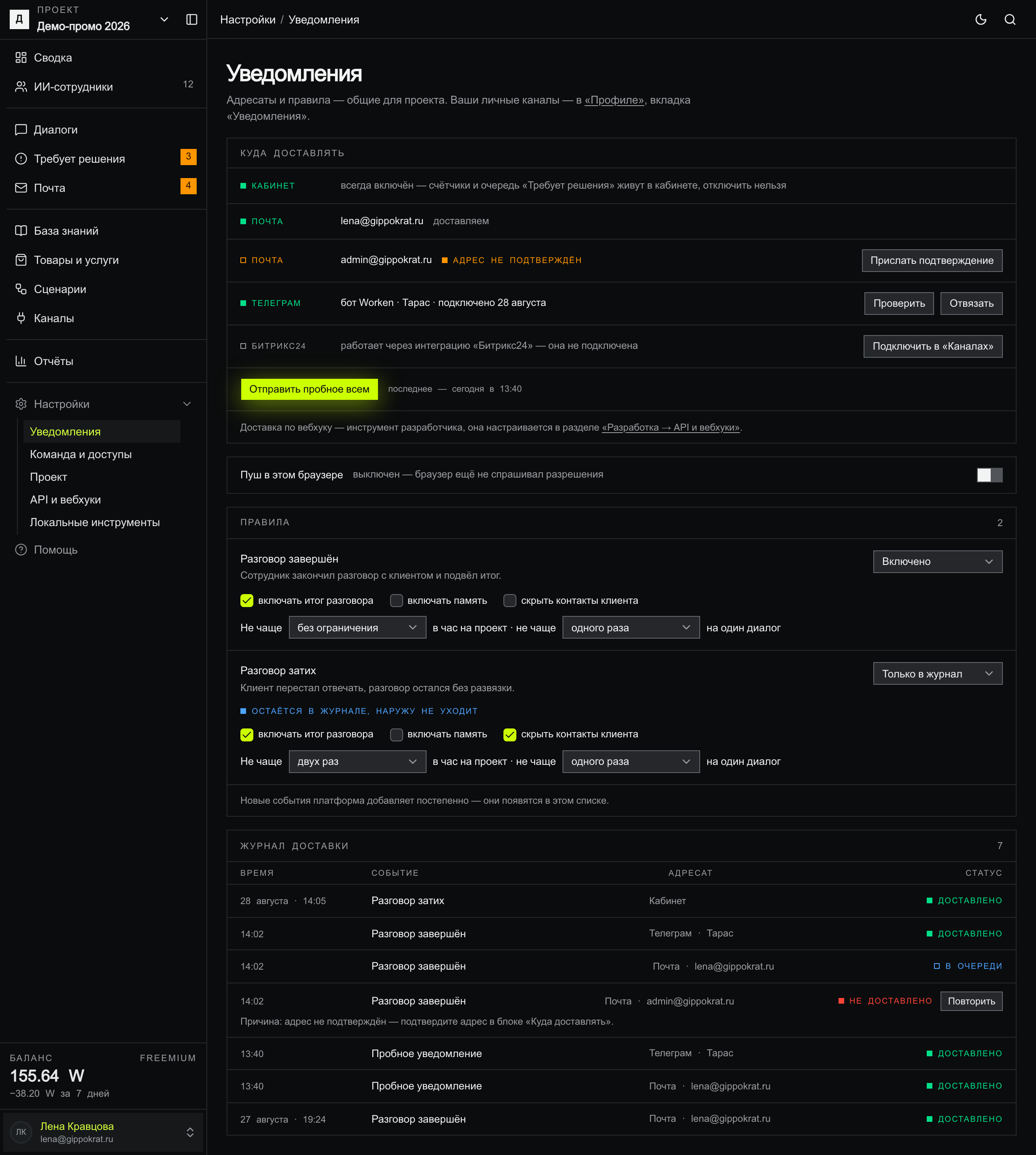Expand the Демо-промо 2026 project switcher
The width and height of the screenshot is (1036, 1155).
(164, 19)
